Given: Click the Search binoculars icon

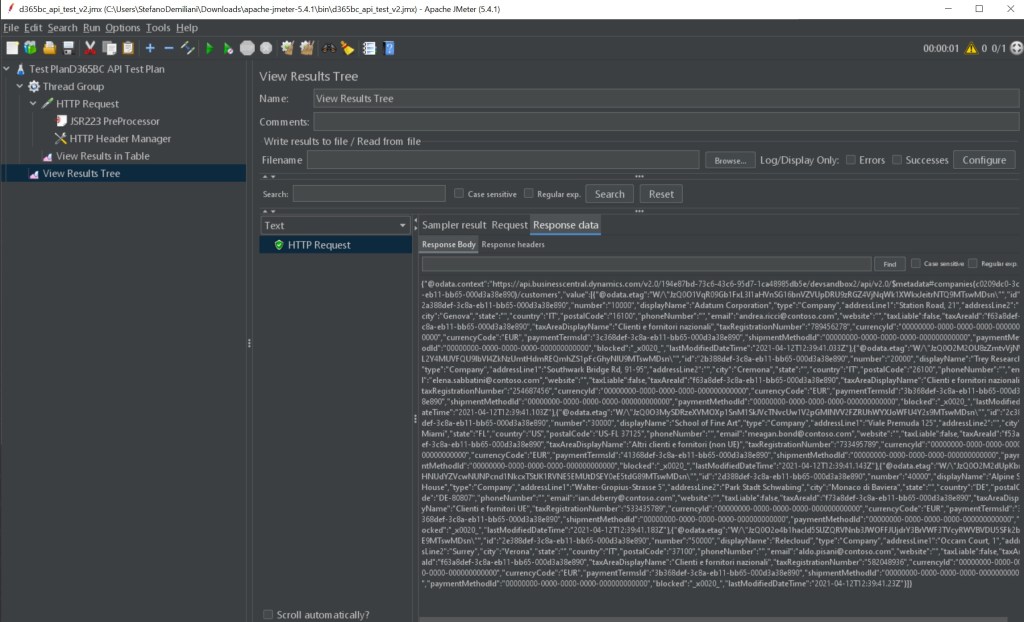Looking at the screenshot, I should pos(327,47).
